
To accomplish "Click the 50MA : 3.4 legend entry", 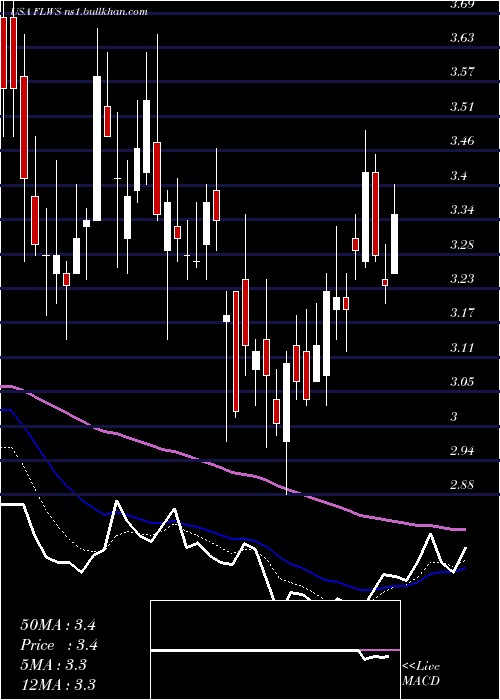I will pyautogui.click(x=58, y=625).
